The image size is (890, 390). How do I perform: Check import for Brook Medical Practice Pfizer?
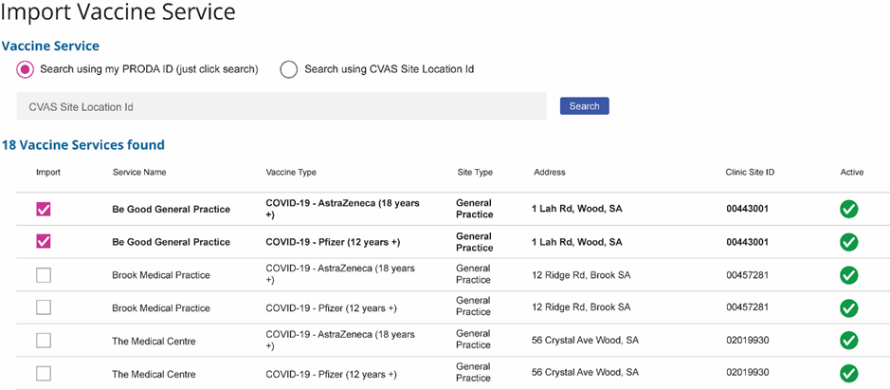(43, 308)
